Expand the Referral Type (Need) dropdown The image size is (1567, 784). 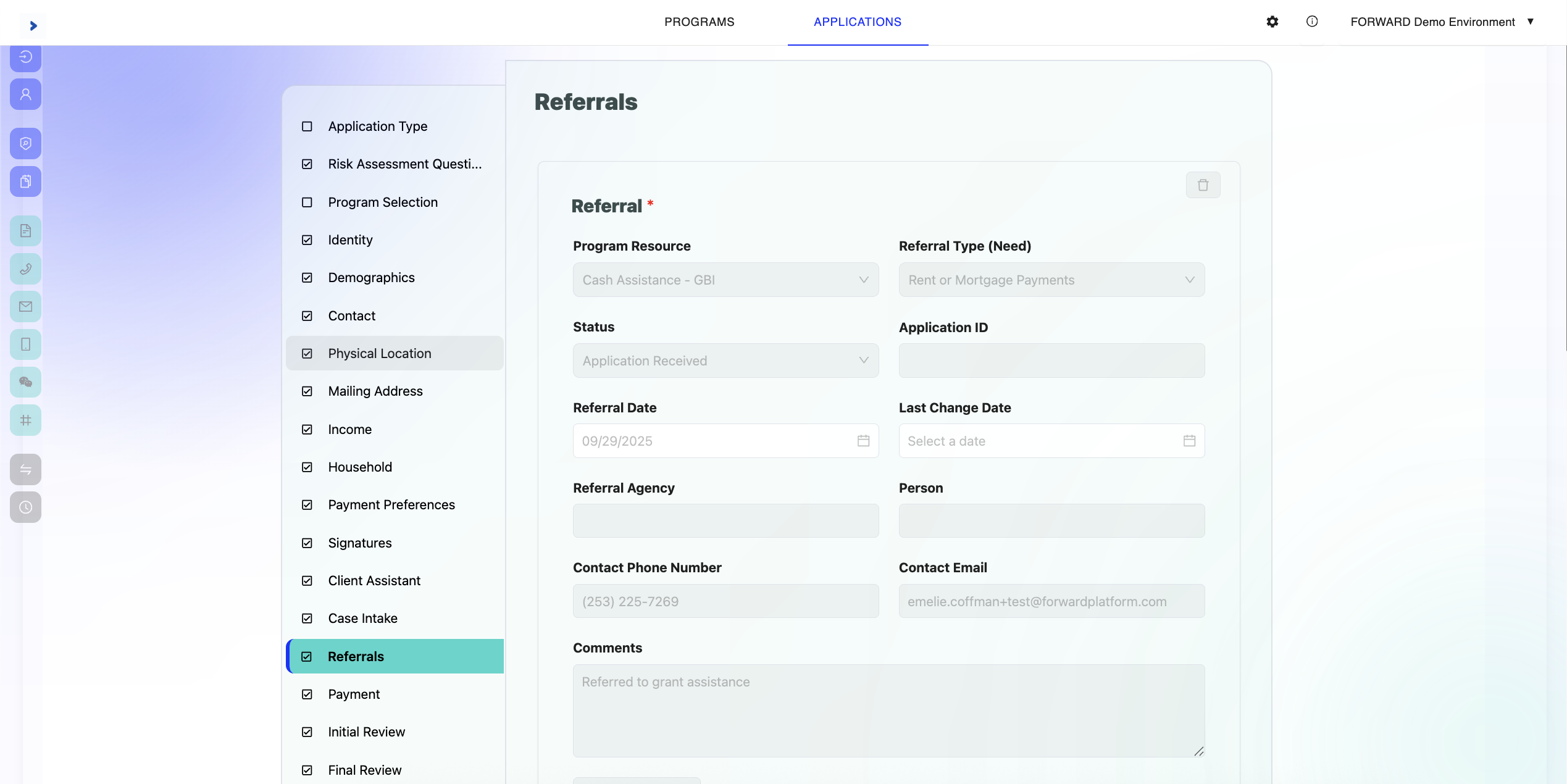coord(1051,280)
